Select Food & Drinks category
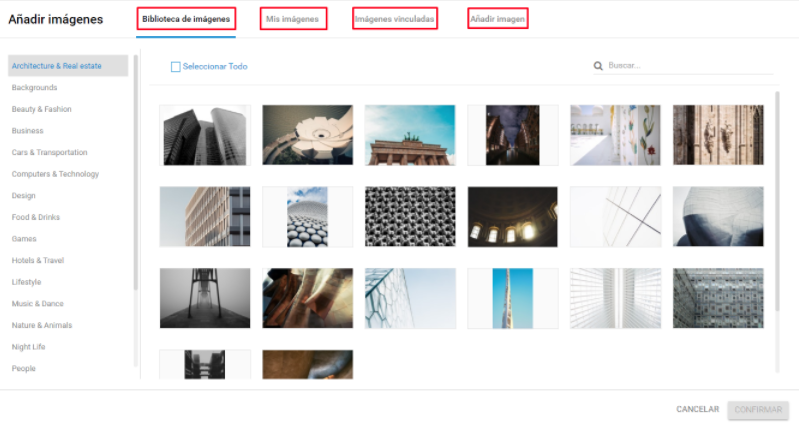This screenshot has width=810, height=426. coord(36,219)
